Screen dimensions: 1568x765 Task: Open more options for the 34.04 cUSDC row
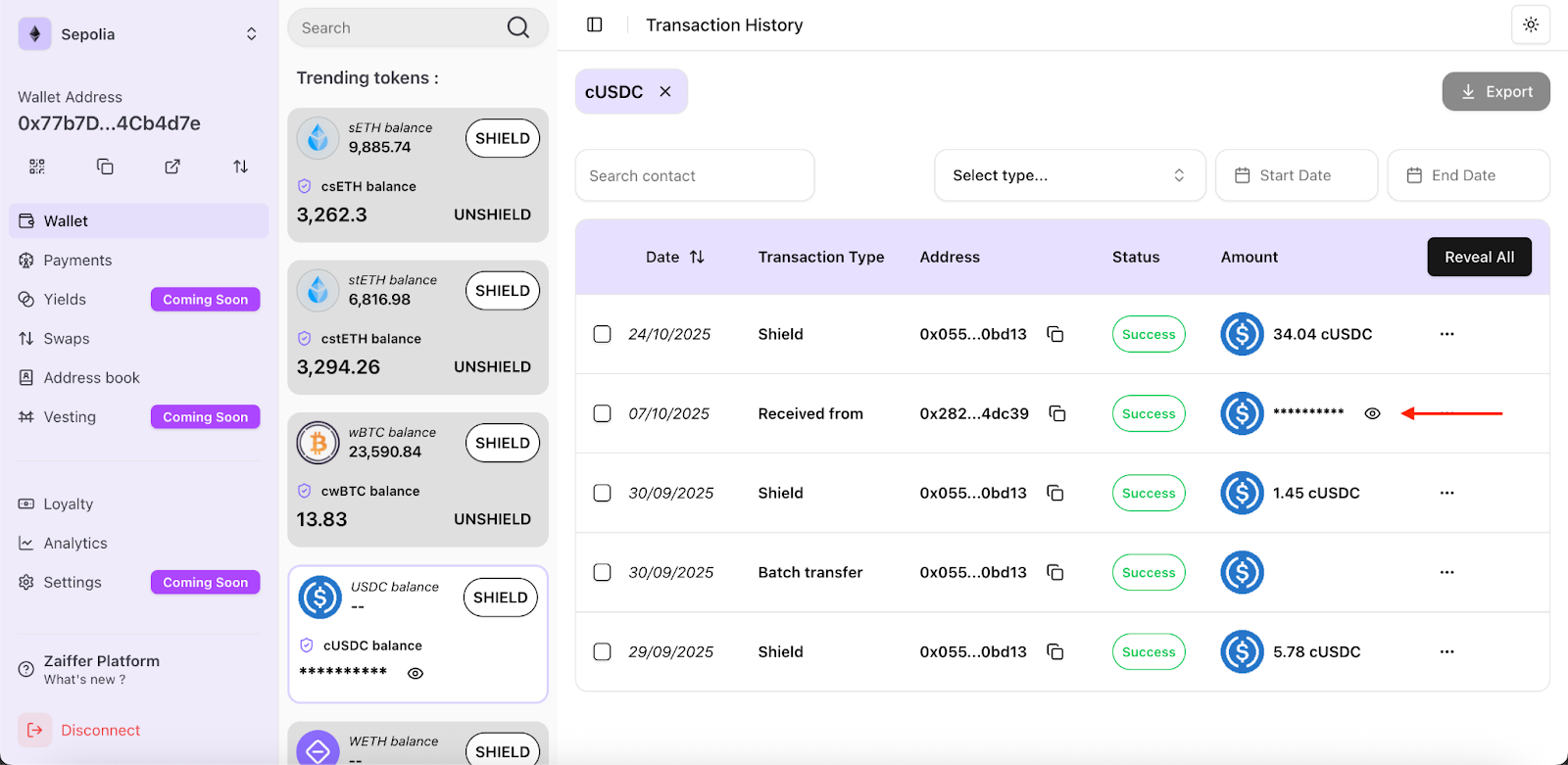pos(1446,334)
